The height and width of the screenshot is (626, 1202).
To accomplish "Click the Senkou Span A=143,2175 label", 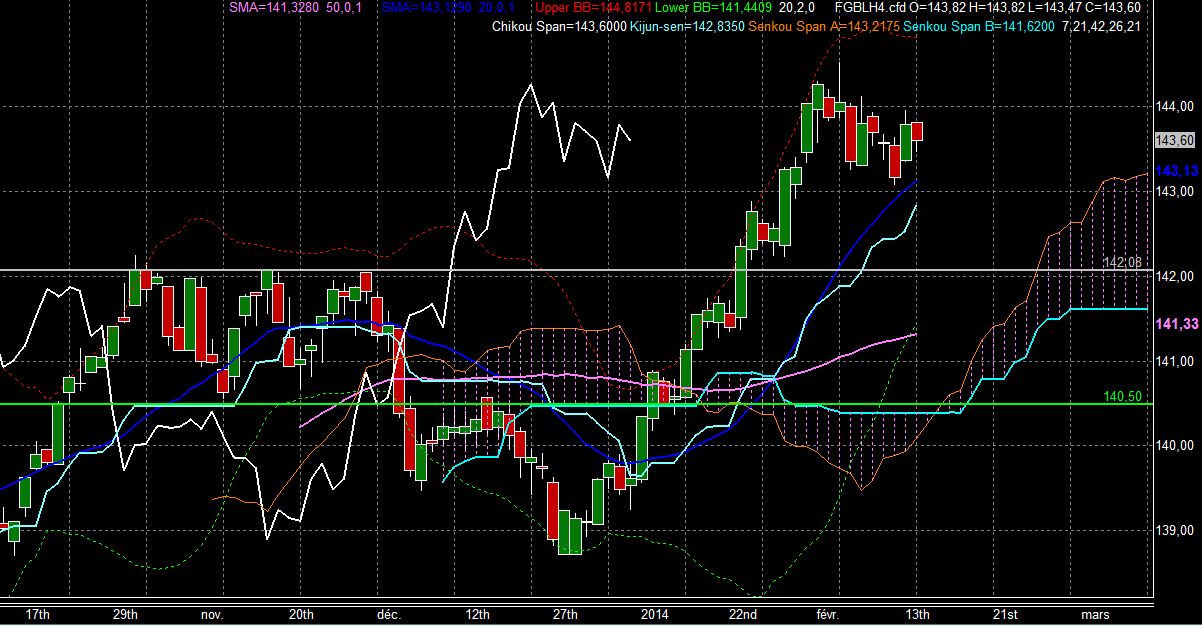I will 823,25.
